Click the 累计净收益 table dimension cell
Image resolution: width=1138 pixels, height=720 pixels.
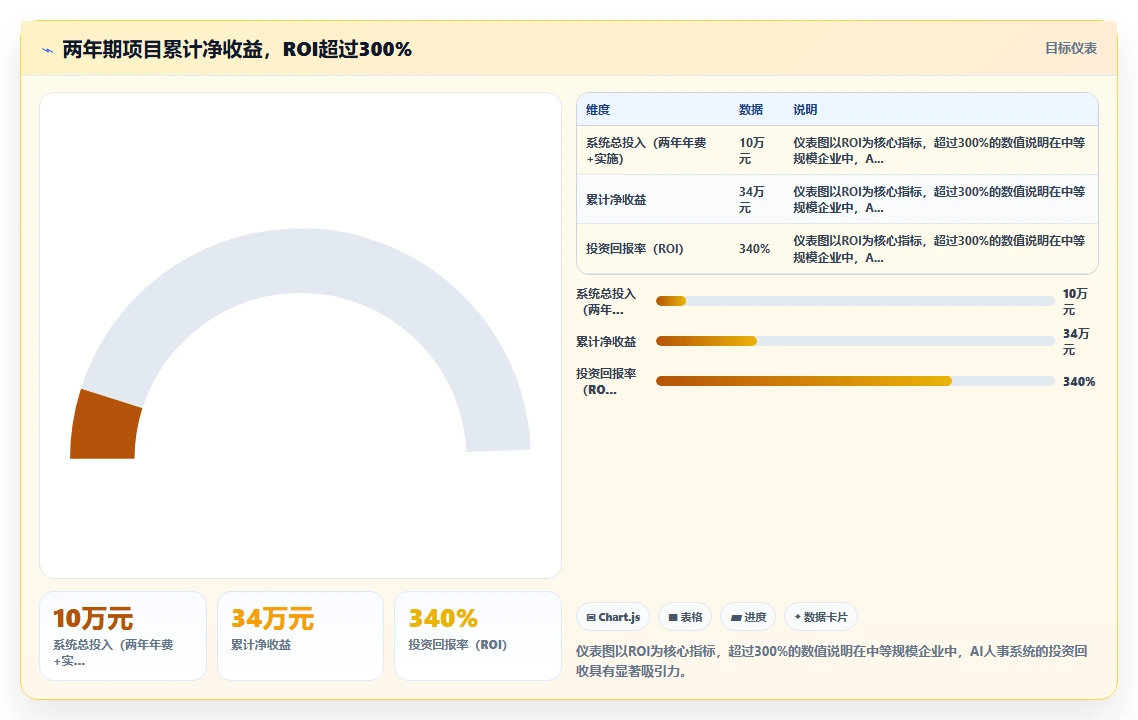point(653,200)
